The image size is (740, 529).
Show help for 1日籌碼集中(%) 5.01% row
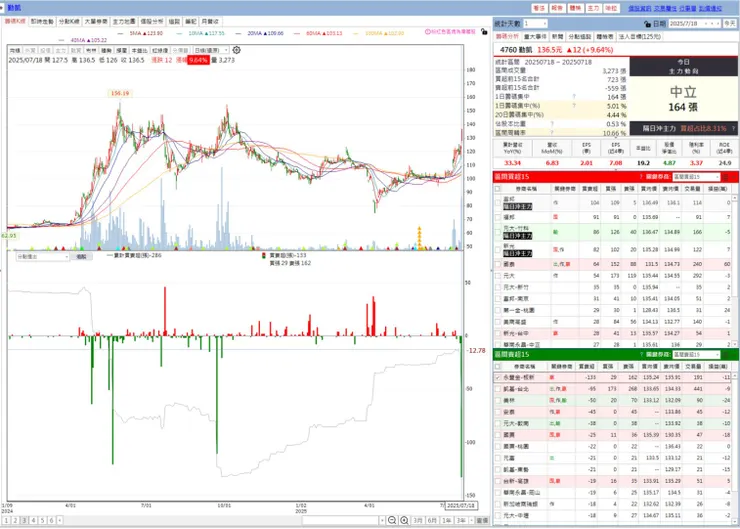(x=574, y=106)
